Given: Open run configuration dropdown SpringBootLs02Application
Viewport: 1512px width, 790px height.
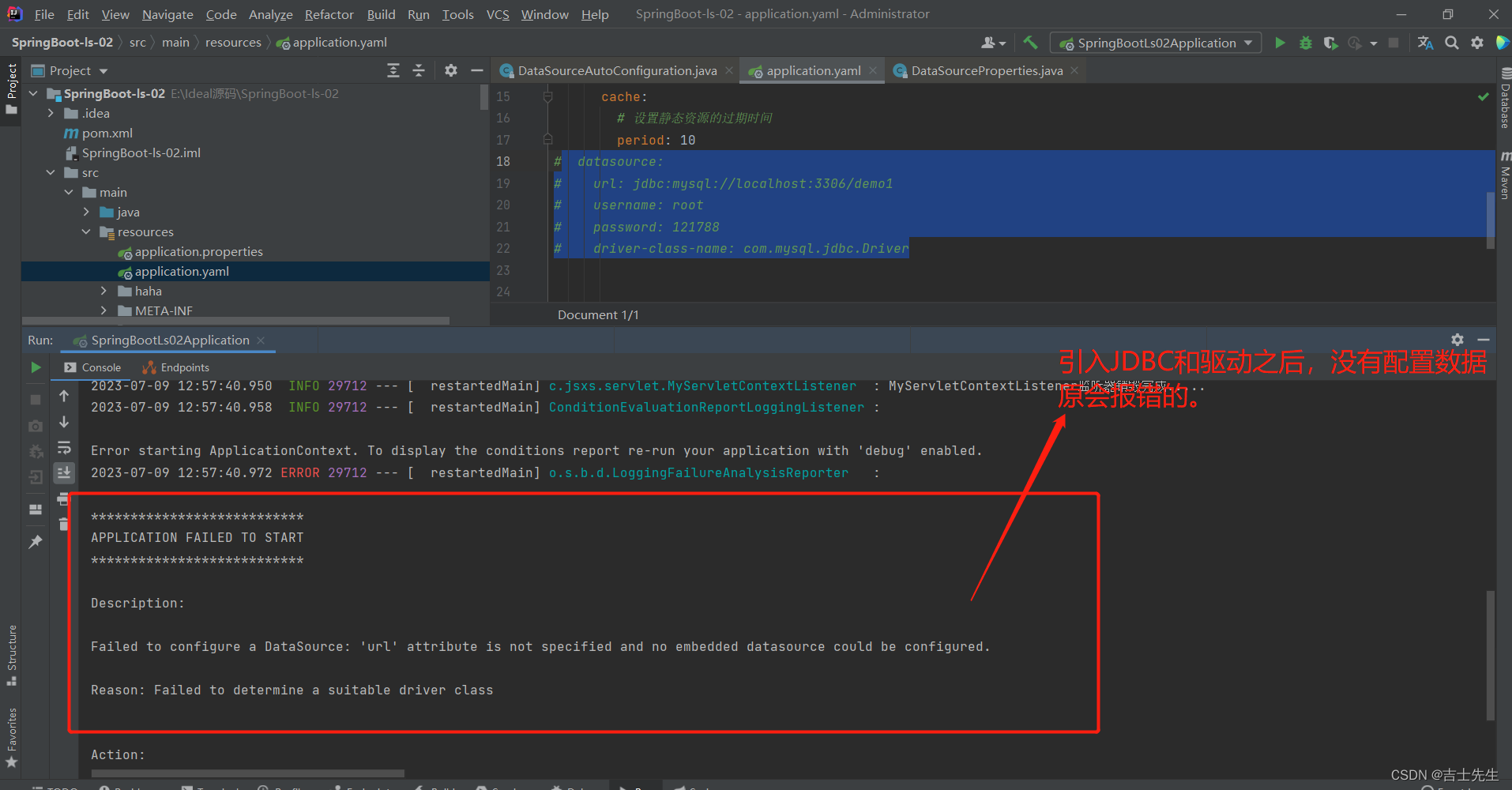Looking at the screenshot, I should coord(1156,43).
